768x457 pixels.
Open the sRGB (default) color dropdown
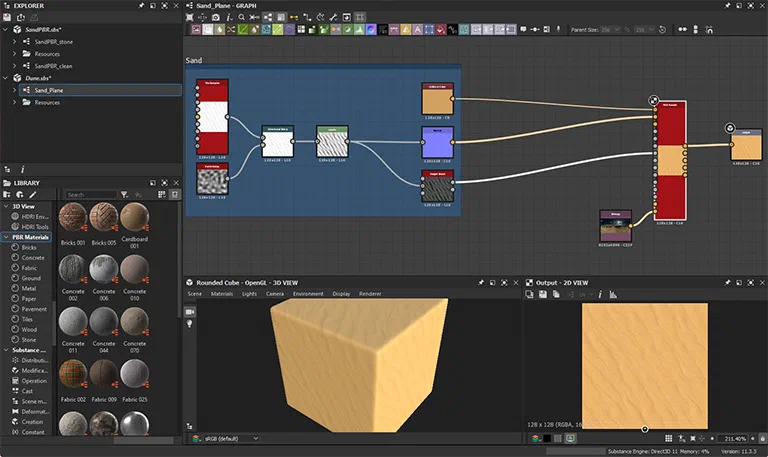click(231, 438)
